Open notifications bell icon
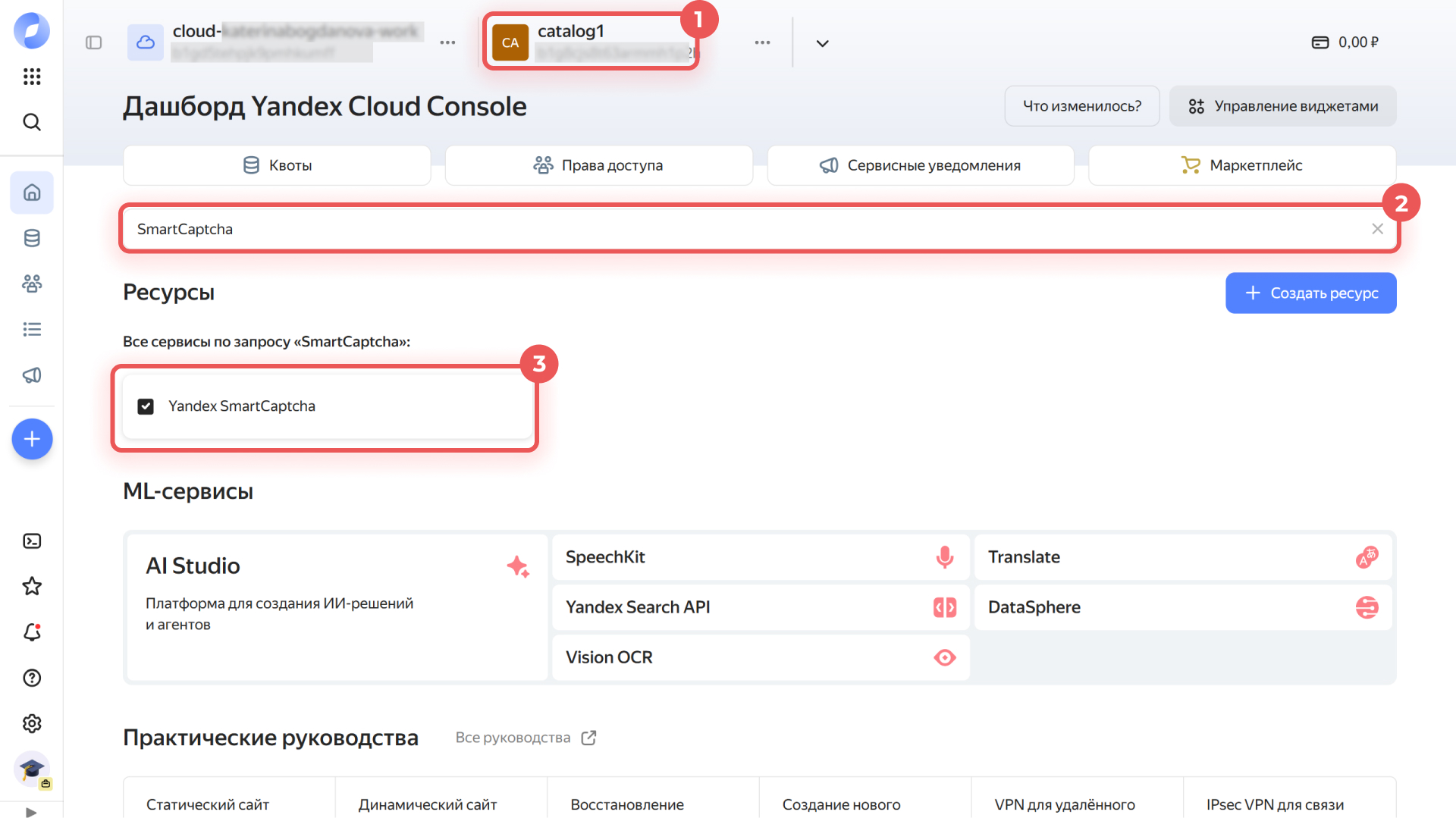The height and width of the screenshot is (818, 1456). pyautogui.click(x=32, y=632)
